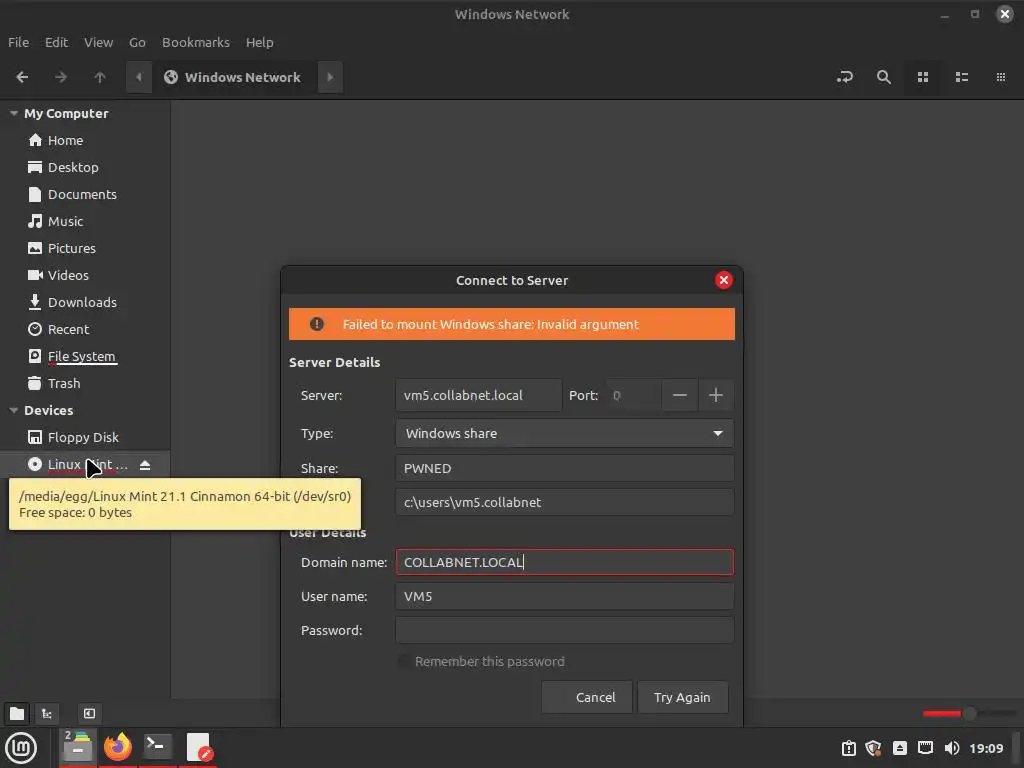The width and height of the screenshot is (1024, 768).
Task: Click the path bar left scroll arrow
Action: 138,77
